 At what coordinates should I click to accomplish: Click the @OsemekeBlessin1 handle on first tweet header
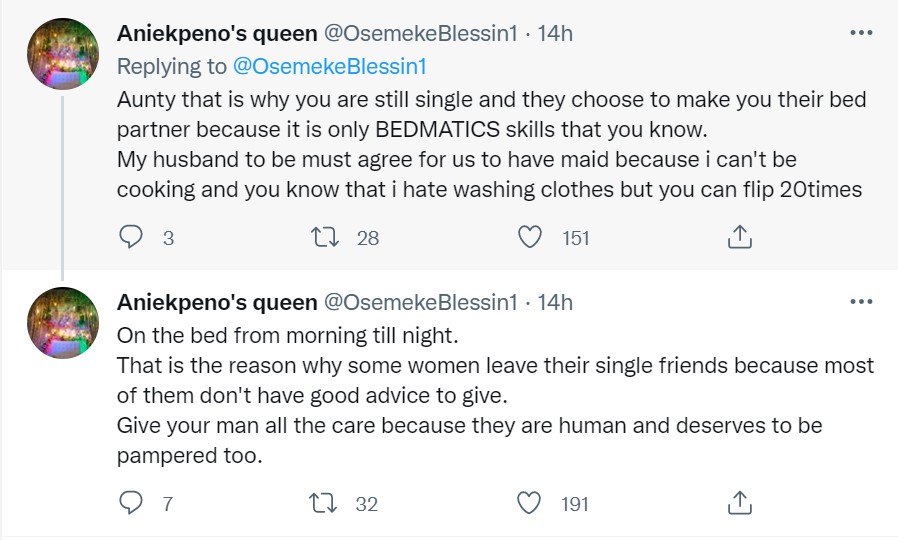[421, 34]
